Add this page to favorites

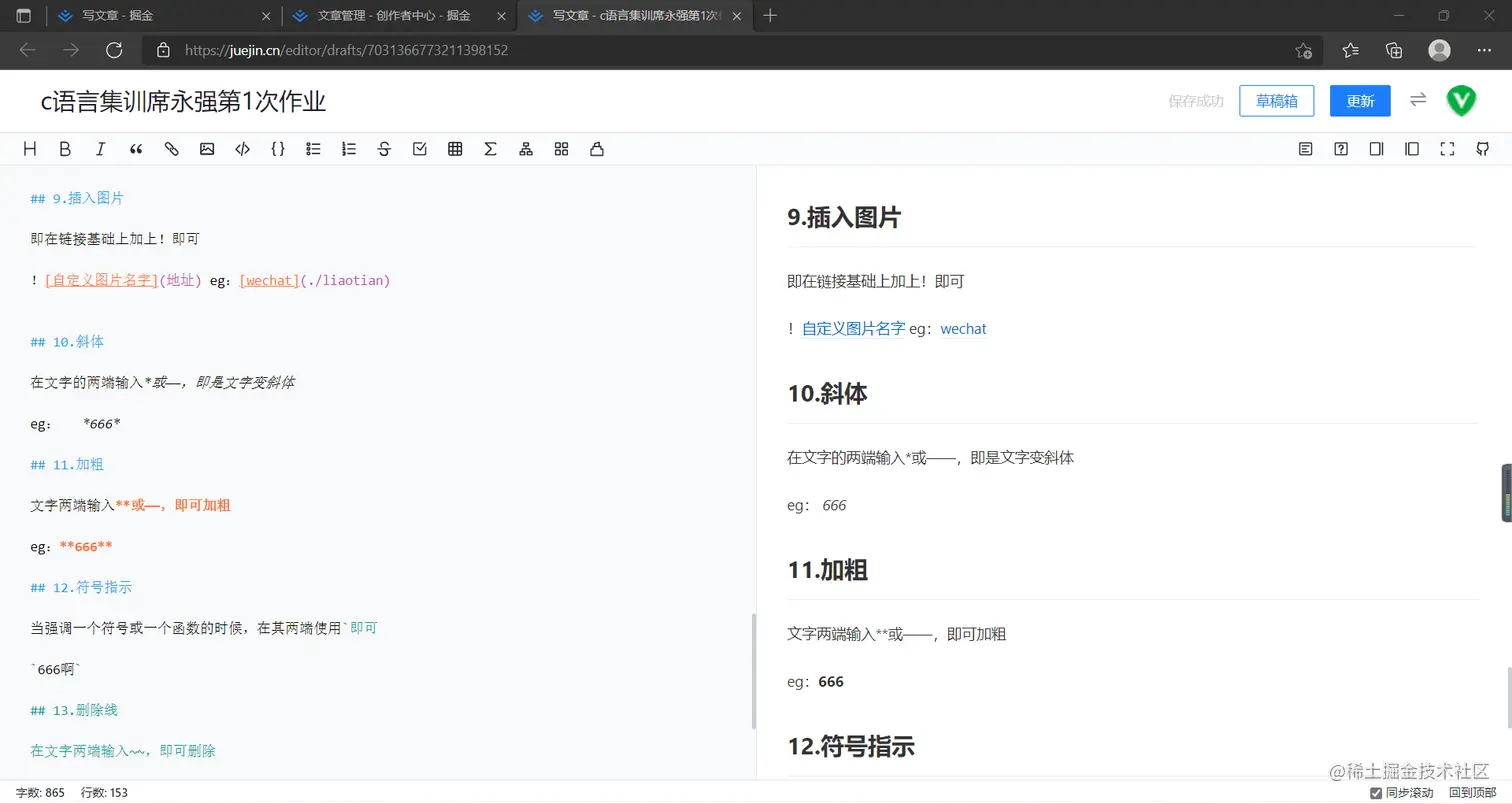coord(1303,50)
